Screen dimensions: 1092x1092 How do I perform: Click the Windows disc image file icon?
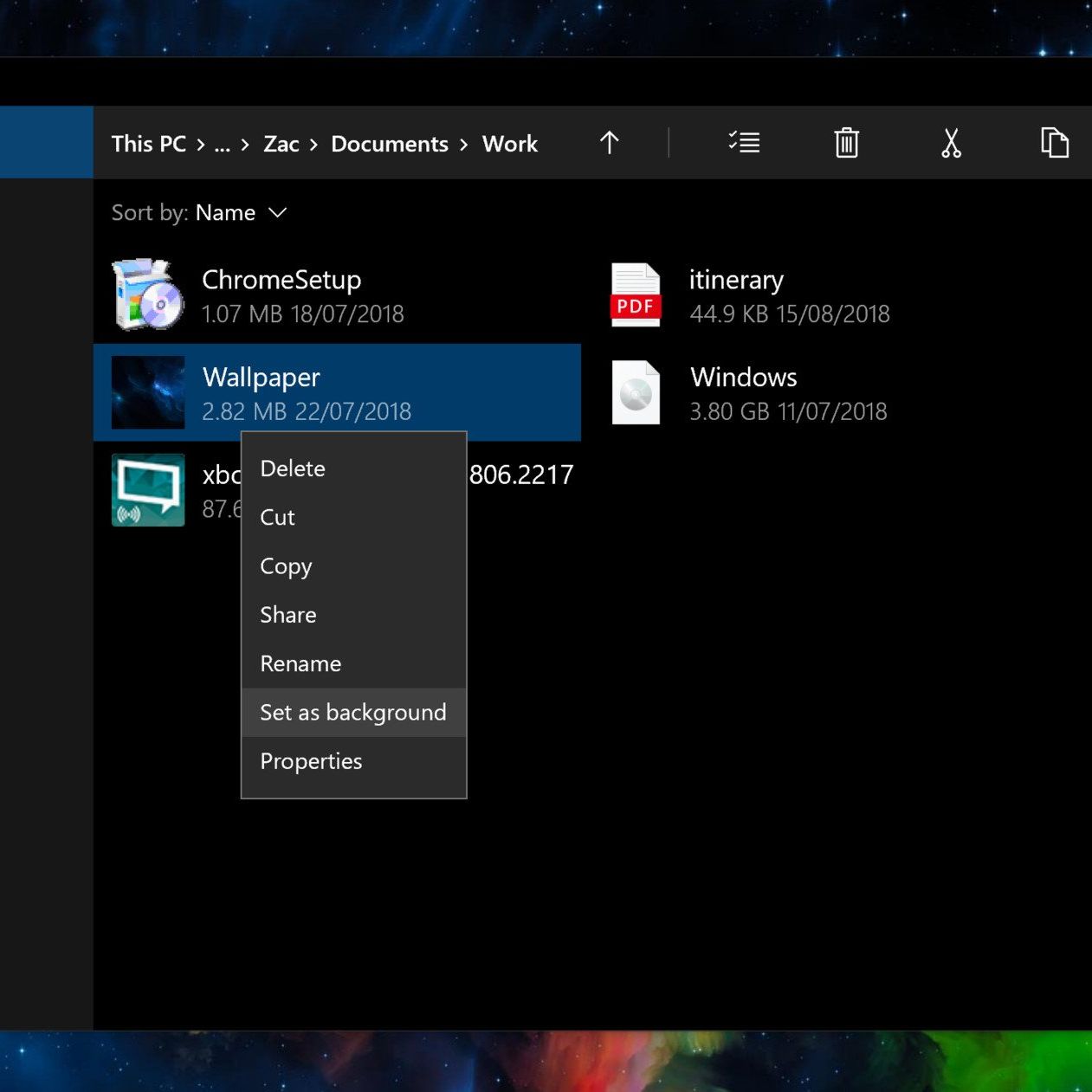pyautogui.click(x=636, y=392)
